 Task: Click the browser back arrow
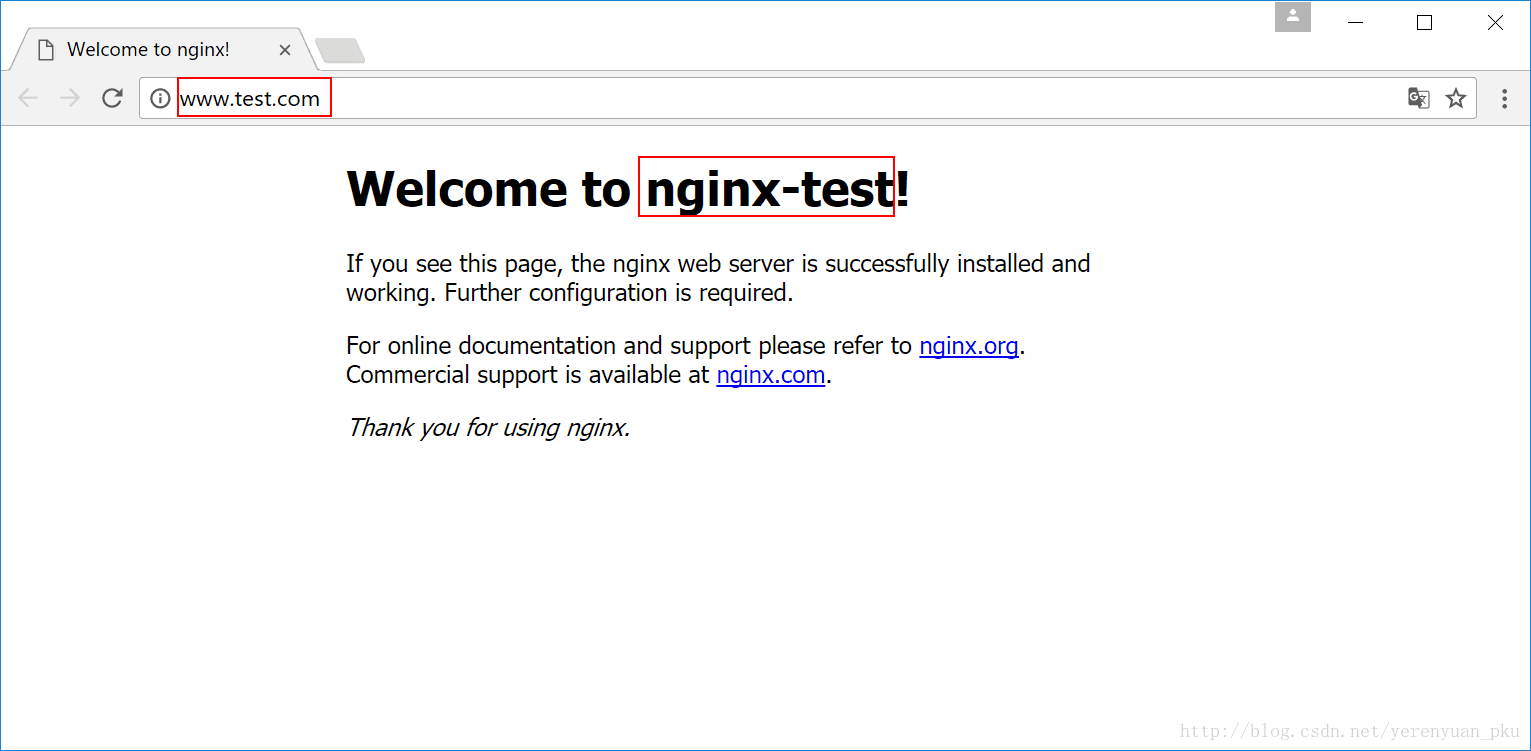[x=28, y=98]
